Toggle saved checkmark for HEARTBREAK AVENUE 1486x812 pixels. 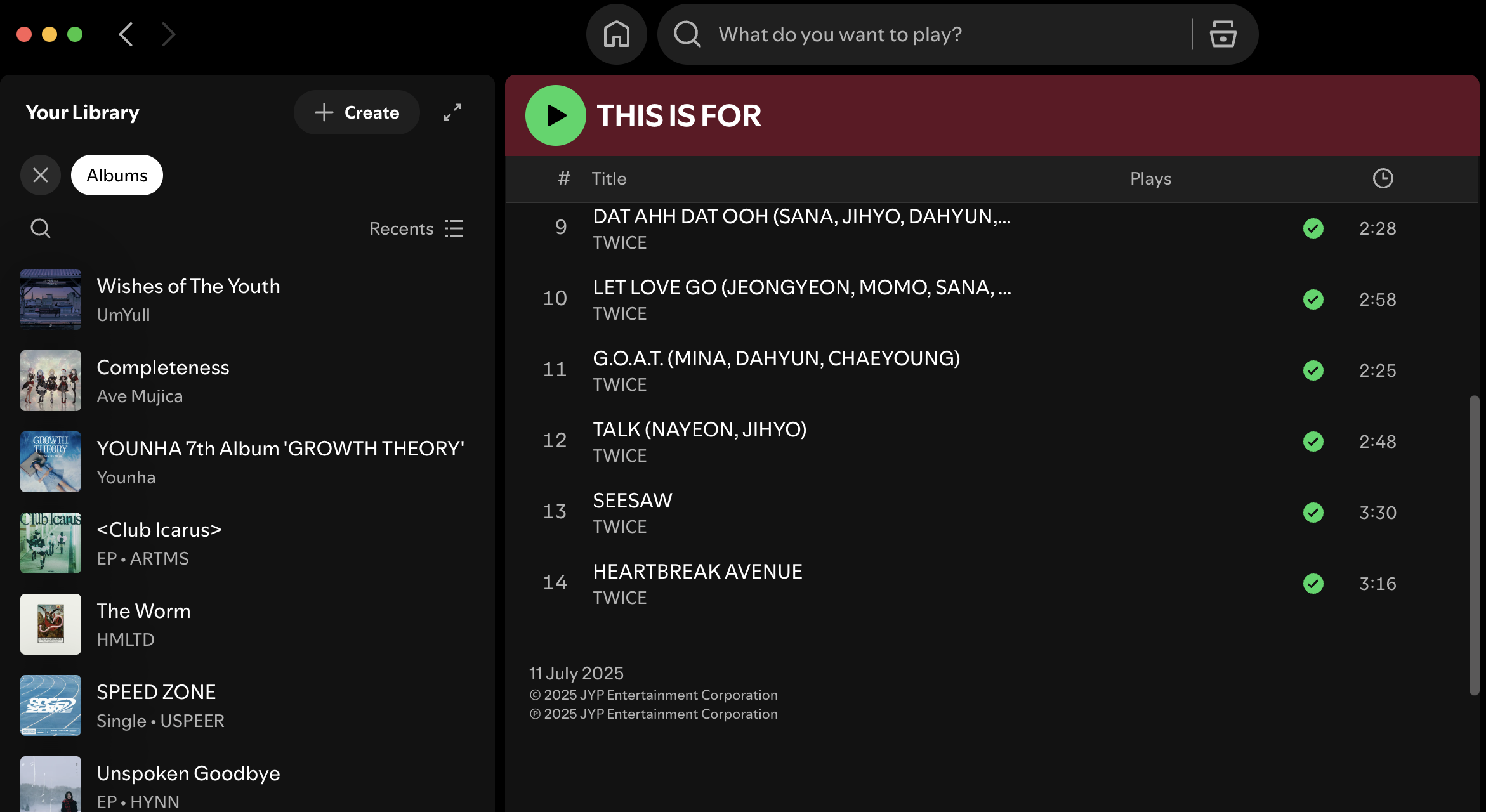coord(1313,584)
